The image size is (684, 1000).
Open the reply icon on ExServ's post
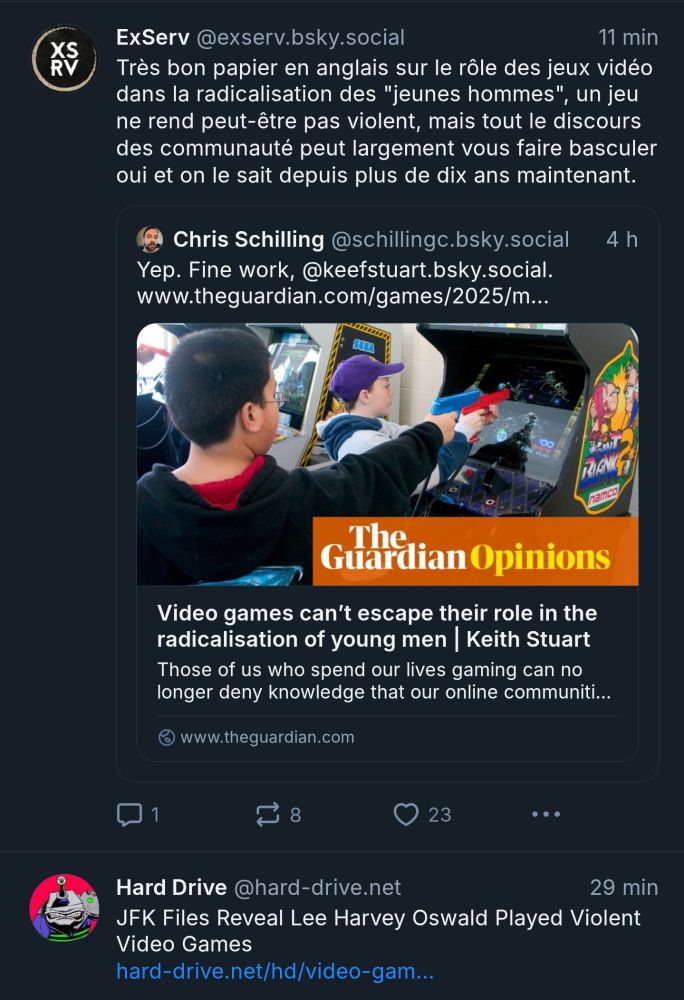(129, 814)
